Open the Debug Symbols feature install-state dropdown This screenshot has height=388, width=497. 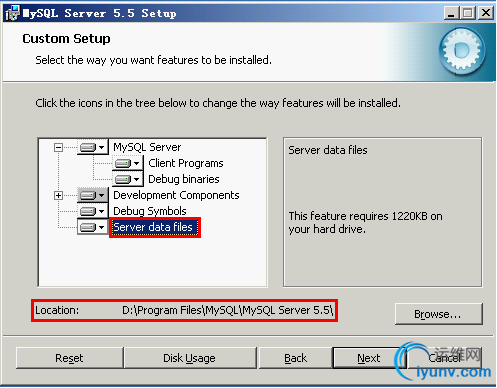[x=93, y=211]
